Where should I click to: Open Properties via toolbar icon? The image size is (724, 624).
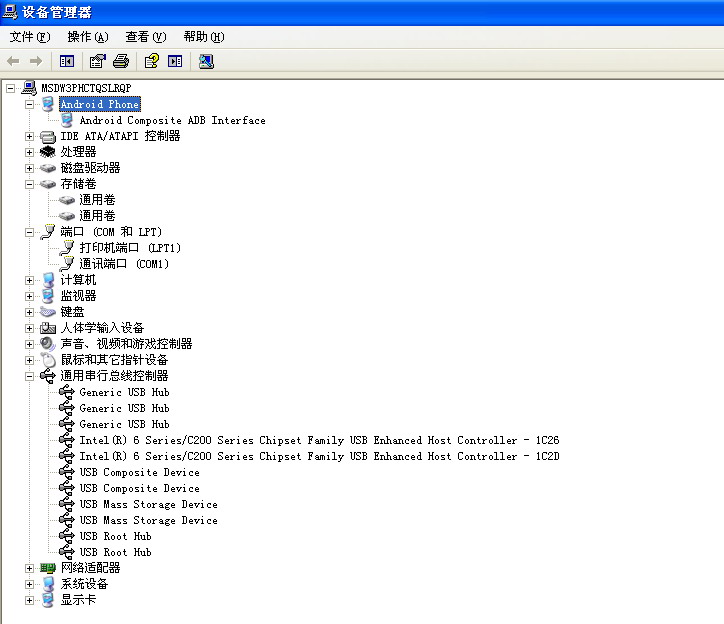pos(97,61)
